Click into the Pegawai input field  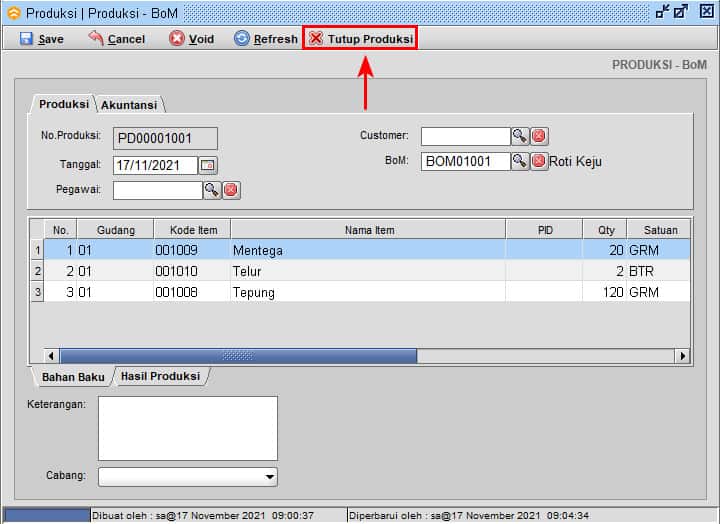[158, 190]
